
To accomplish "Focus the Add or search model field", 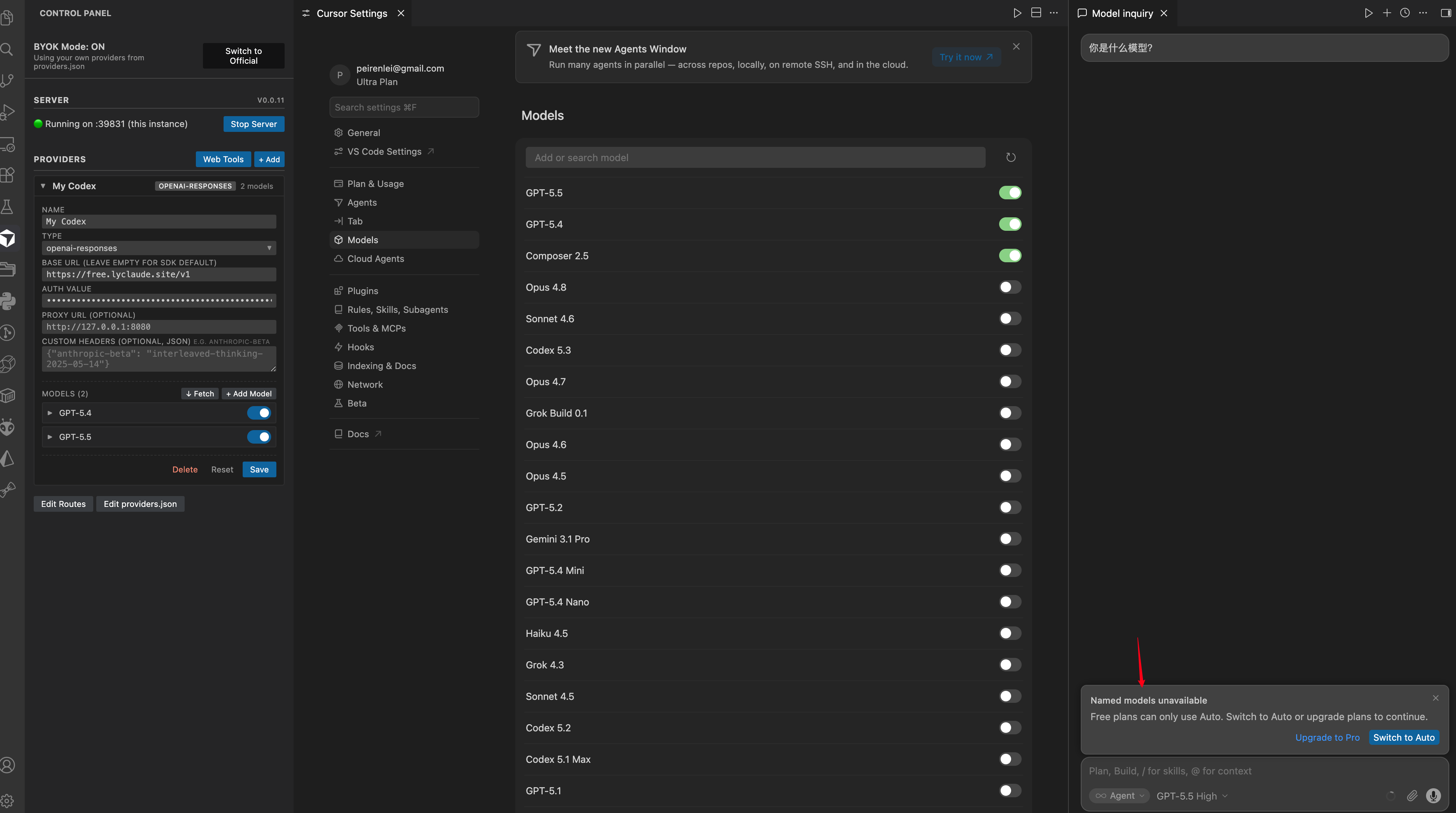I will (x=755, y=157).
